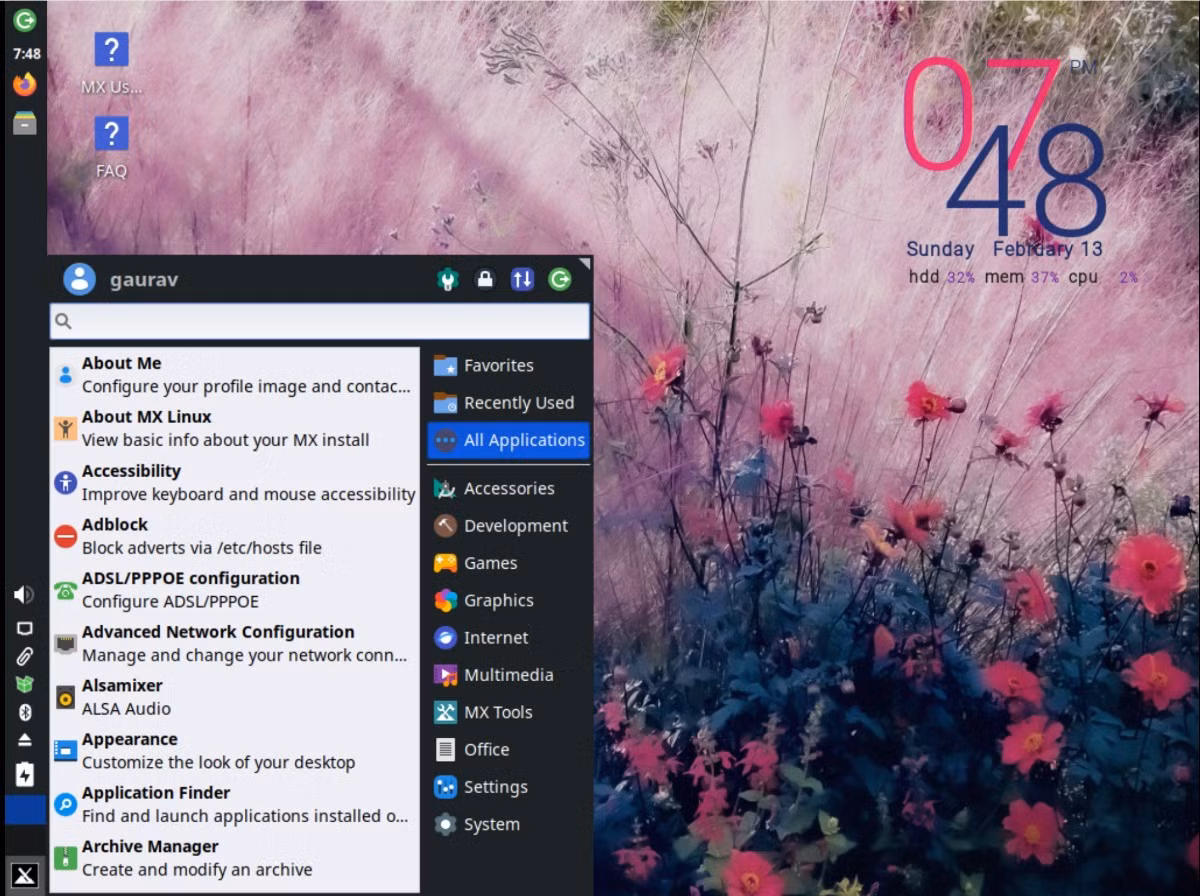Select the All Applications category
The image size is (1200, 896).
tap(508, 440)
